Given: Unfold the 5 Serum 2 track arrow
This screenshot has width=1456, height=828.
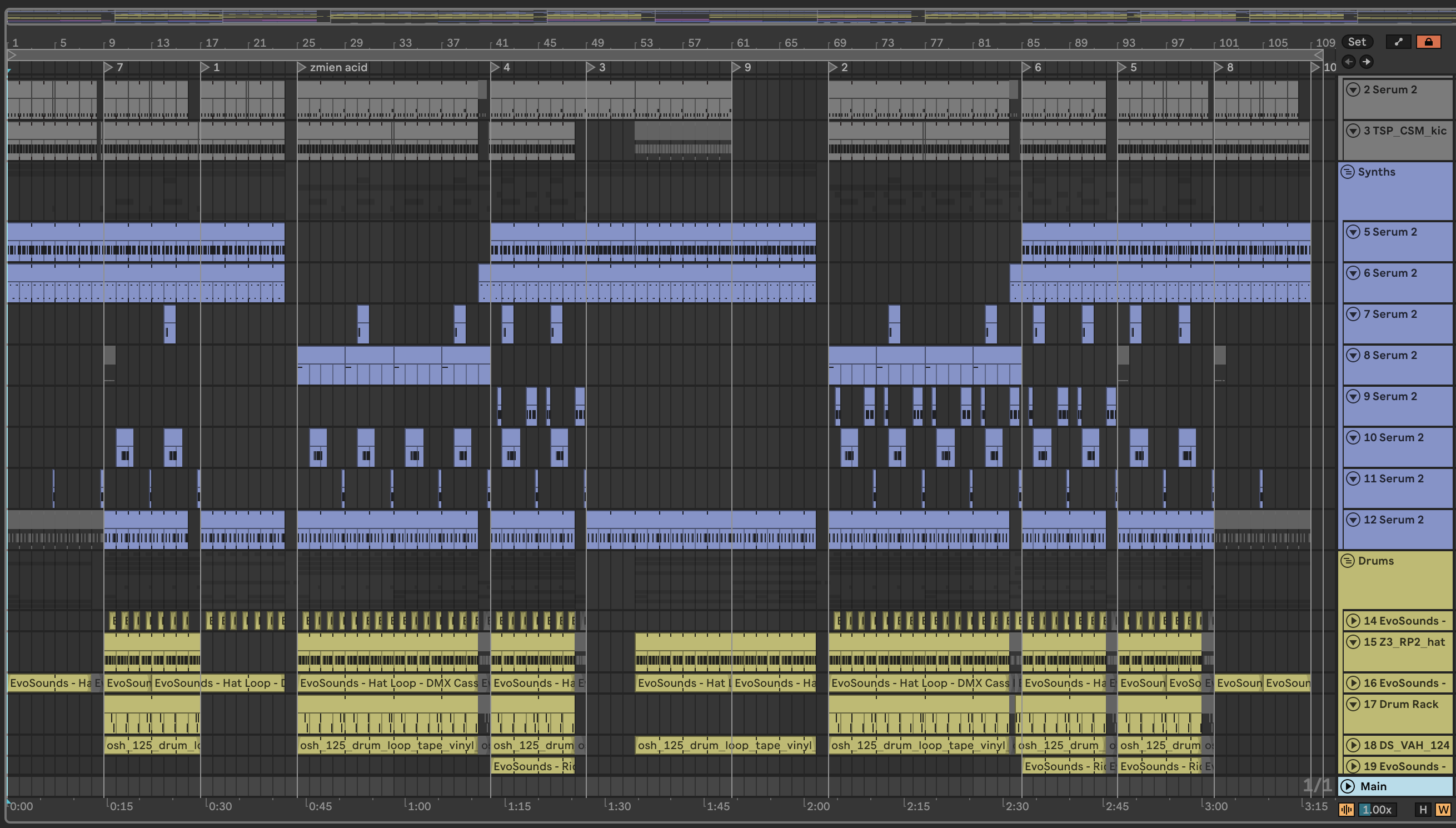Looking at the screenshot, I should [1354, 232].
